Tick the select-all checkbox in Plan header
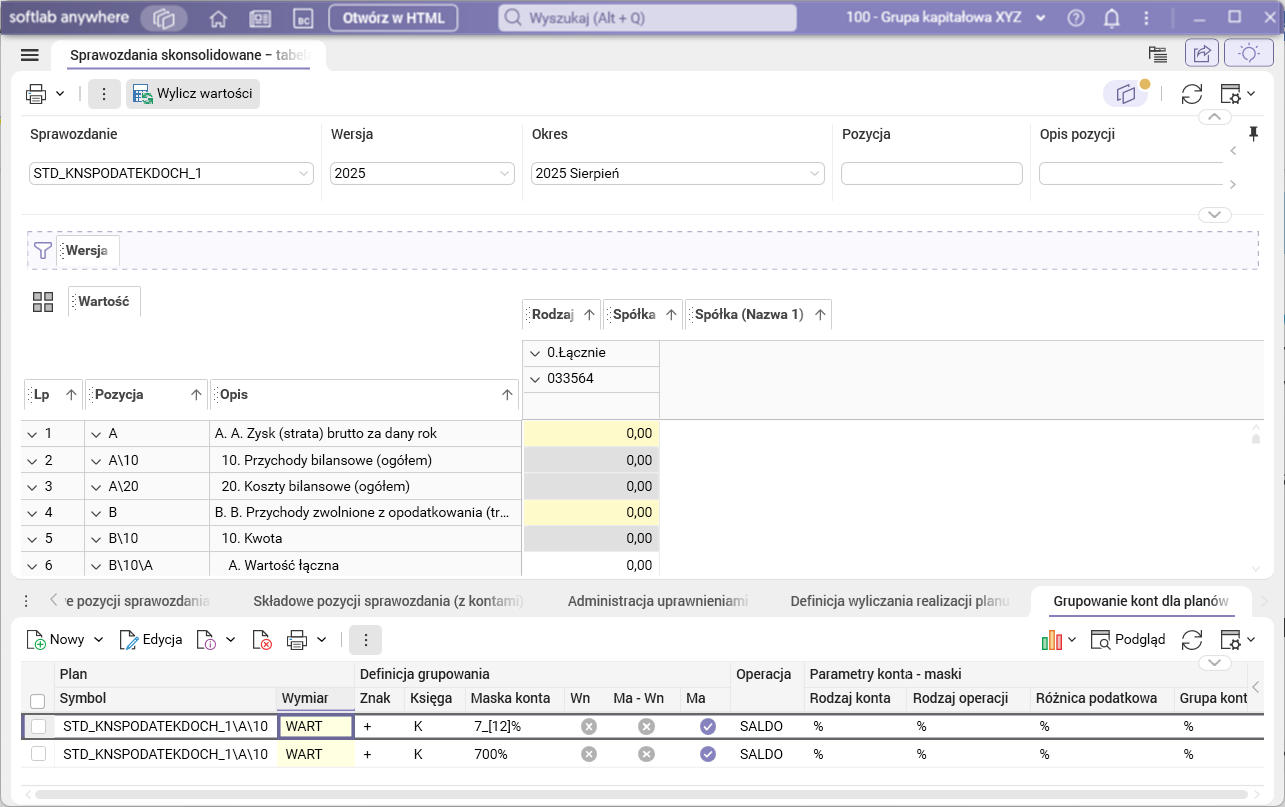Image resolution: width=1285 pixels, height=807 pixels. tap(39, 700)
